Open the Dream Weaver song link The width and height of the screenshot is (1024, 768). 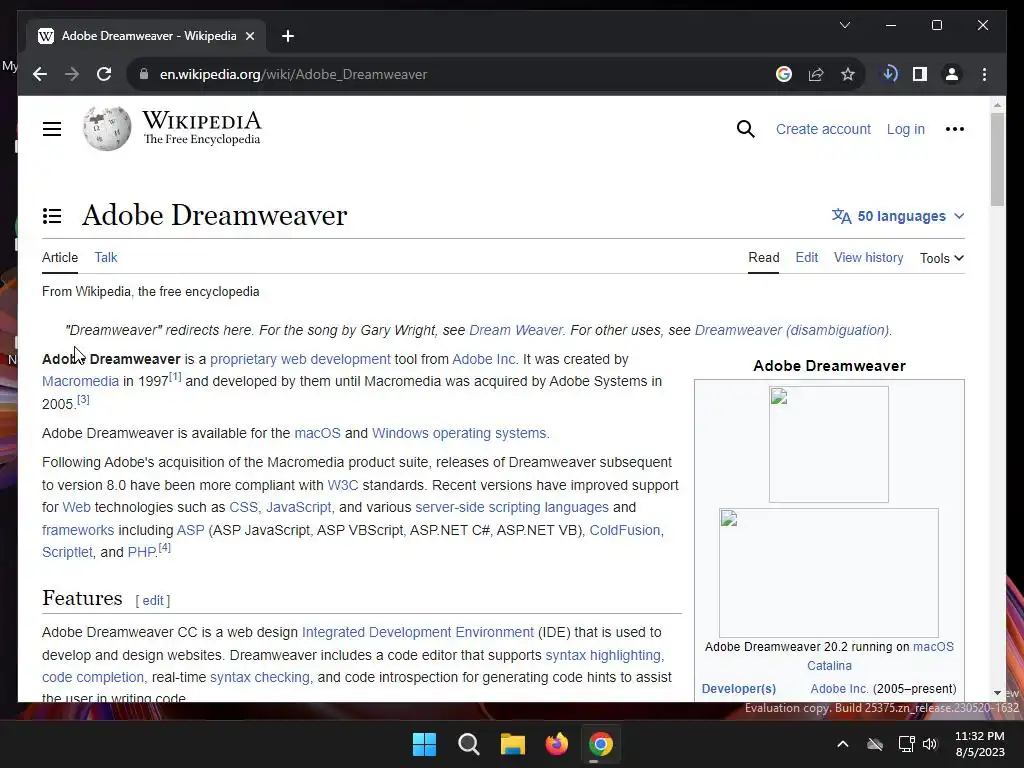coord(516,330)
